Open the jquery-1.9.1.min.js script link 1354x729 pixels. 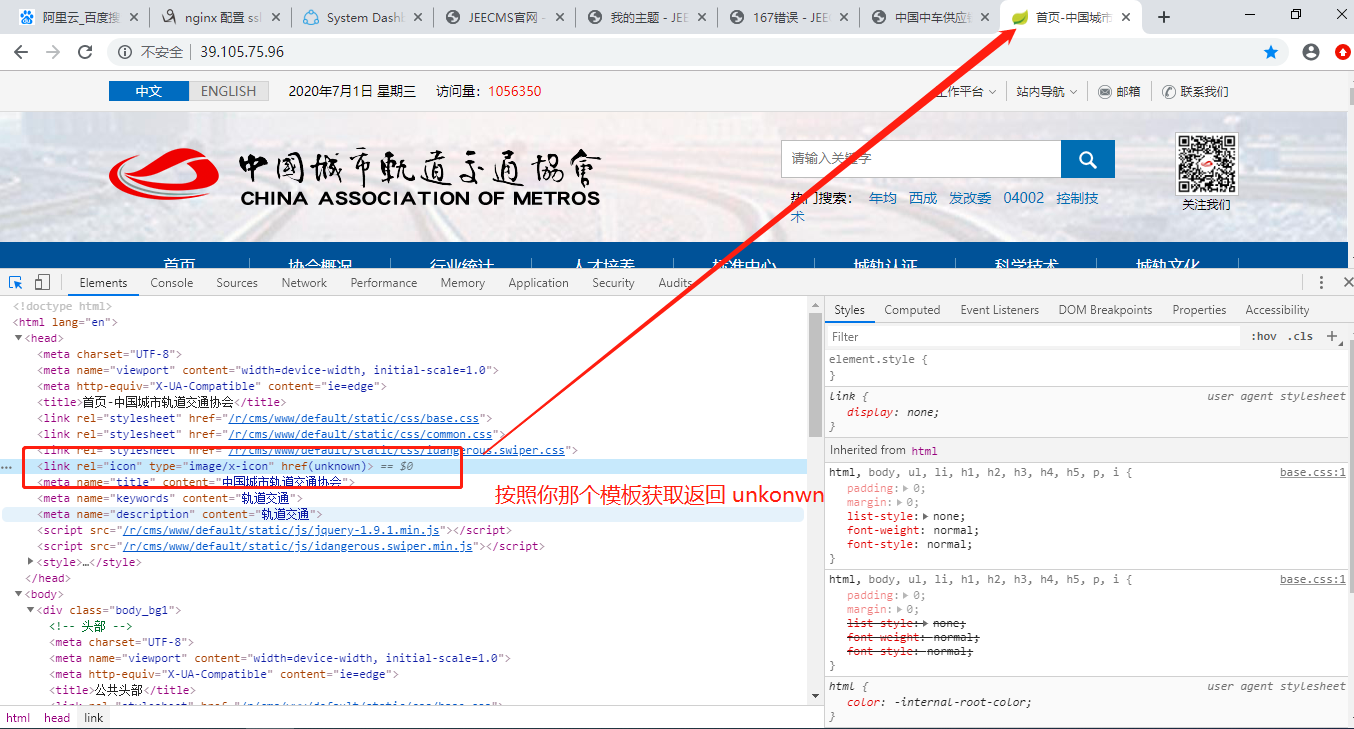tap(280, 530)
